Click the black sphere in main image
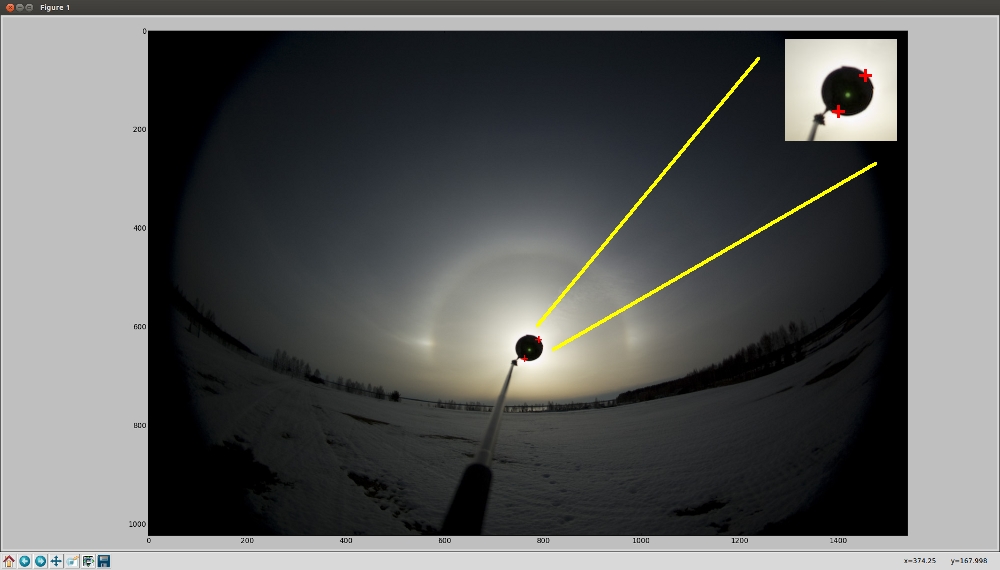 (x=529, y=348)
